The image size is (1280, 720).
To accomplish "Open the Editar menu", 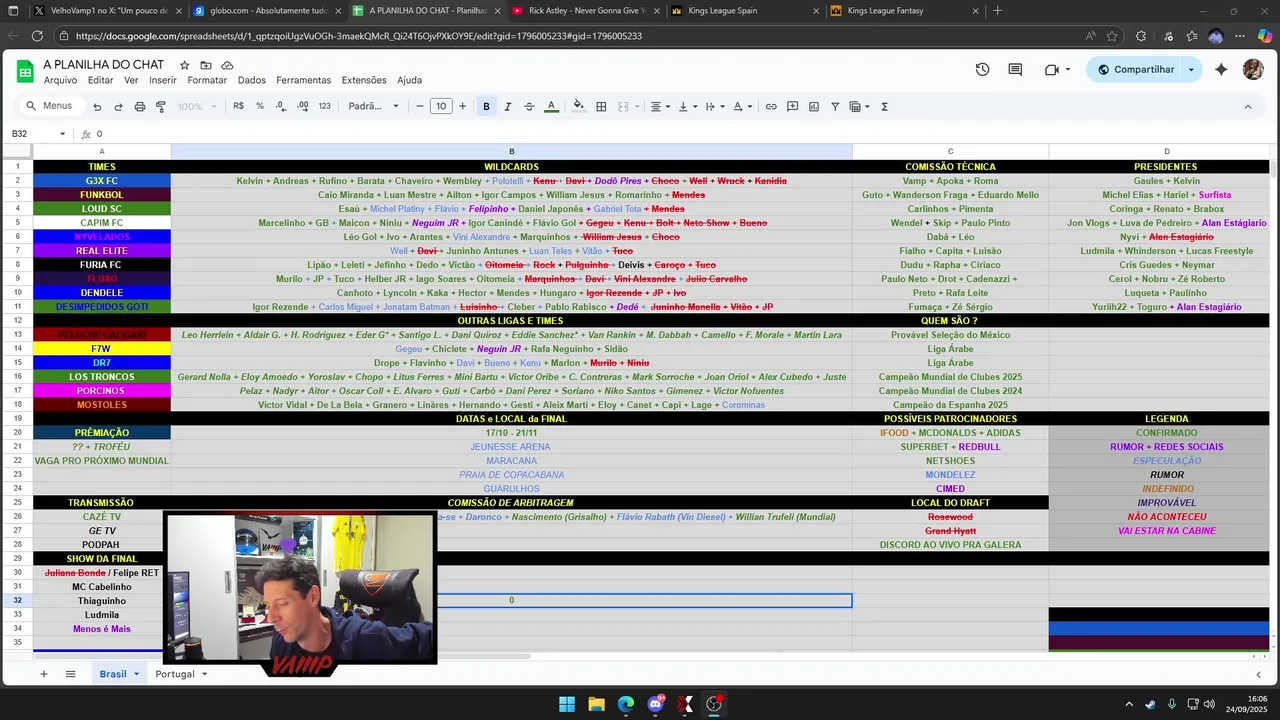I will [100, 80].
